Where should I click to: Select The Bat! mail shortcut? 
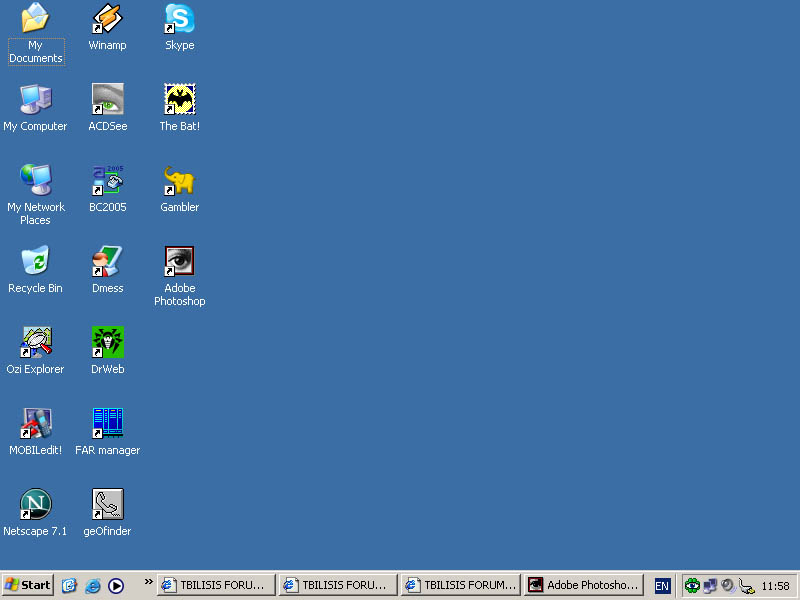(x=180, y=108)
